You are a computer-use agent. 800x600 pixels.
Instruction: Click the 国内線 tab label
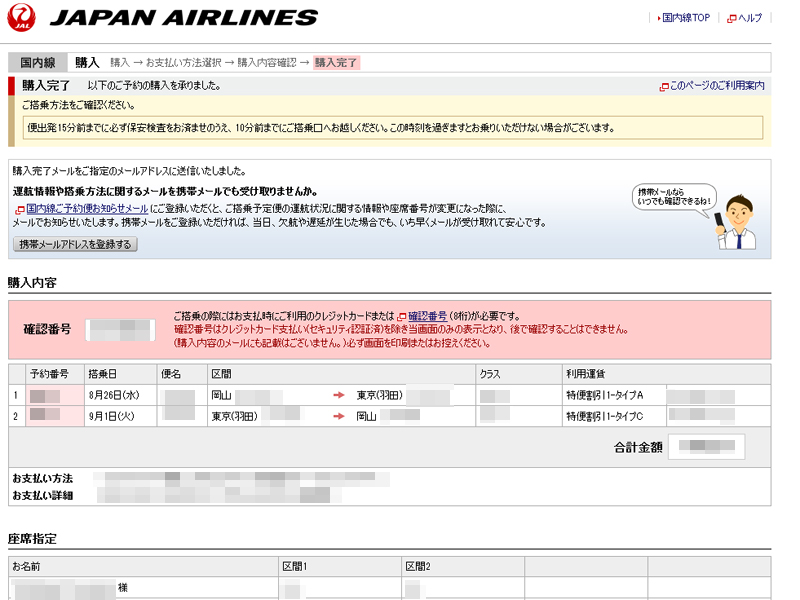click(x=38, y=63)
